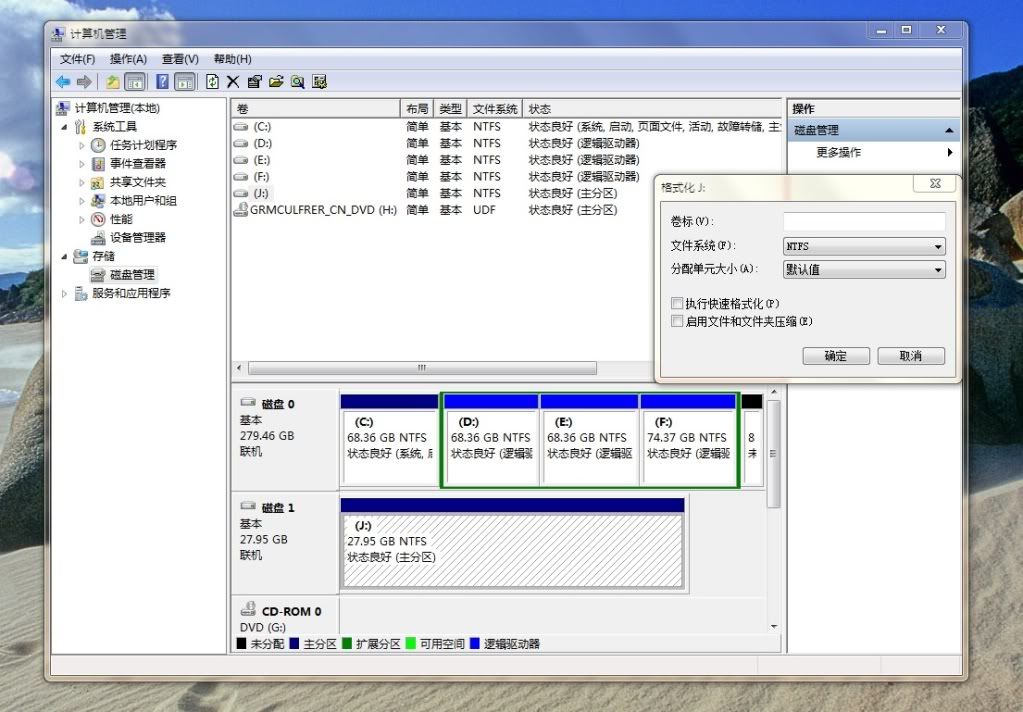Screen dimensions: 1023x712
Task: Click the 确定 button in format dialog
Action: tap(835, 356)
